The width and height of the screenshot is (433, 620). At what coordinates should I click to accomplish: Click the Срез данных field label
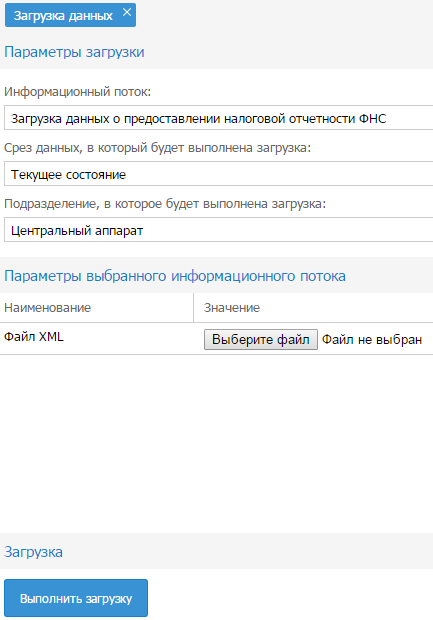click(x=158, y=148)
